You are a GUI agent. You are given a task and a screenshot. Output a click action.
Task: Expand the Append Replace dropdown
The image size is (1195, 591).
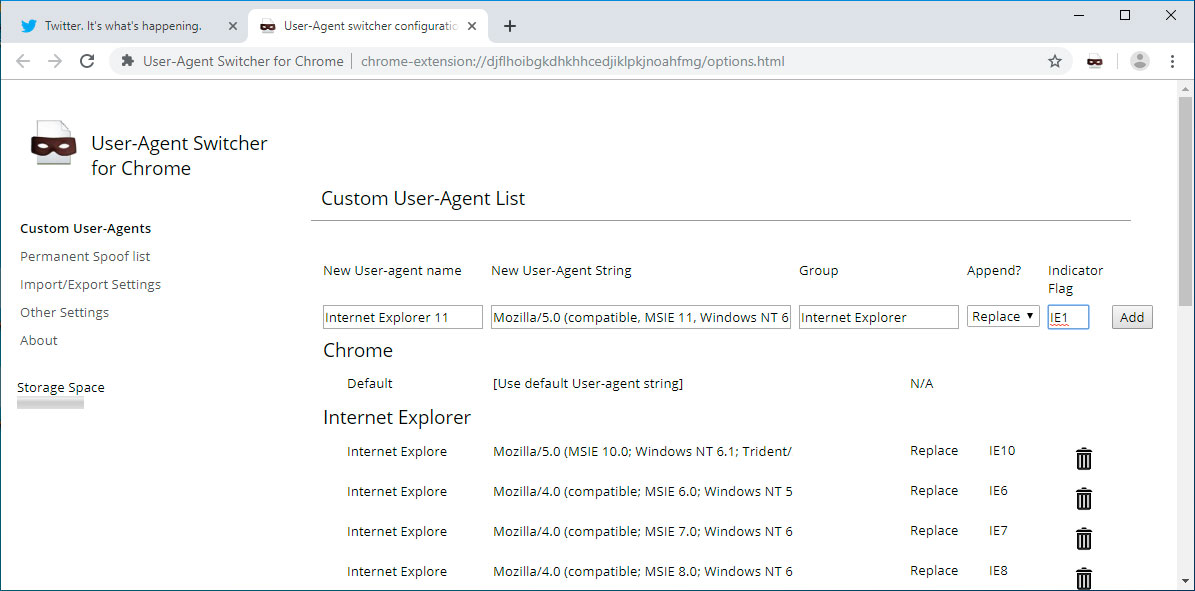click(x=1003, y=316)
